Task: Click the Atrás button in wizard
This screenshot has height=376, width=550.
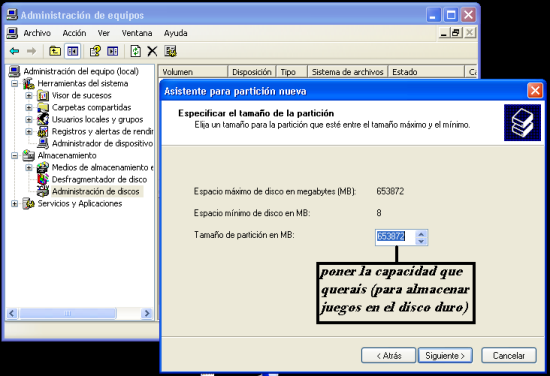Action: 388,355
